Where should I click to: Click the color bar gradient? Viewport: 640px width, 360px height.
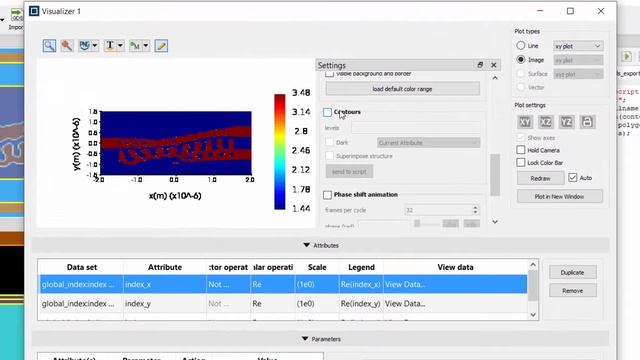coord(280,152)
